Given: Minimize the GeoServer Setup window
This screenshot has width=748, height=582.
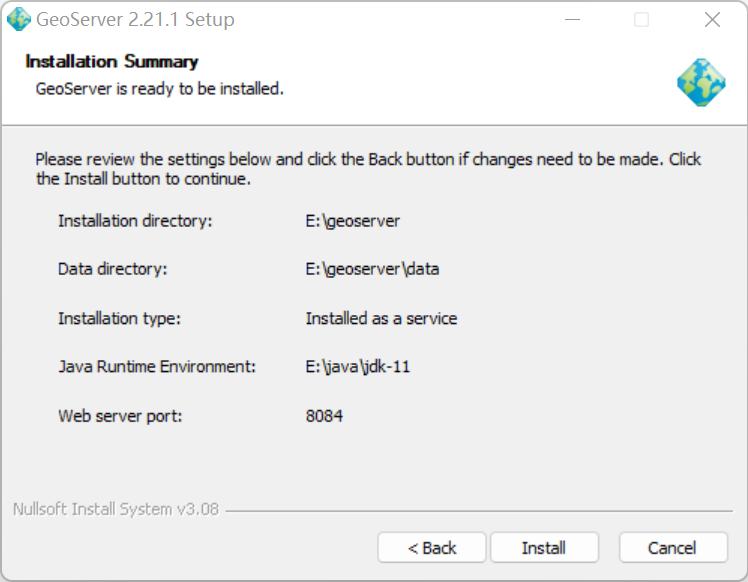Looking at the screenshot, I should [572, 20].
